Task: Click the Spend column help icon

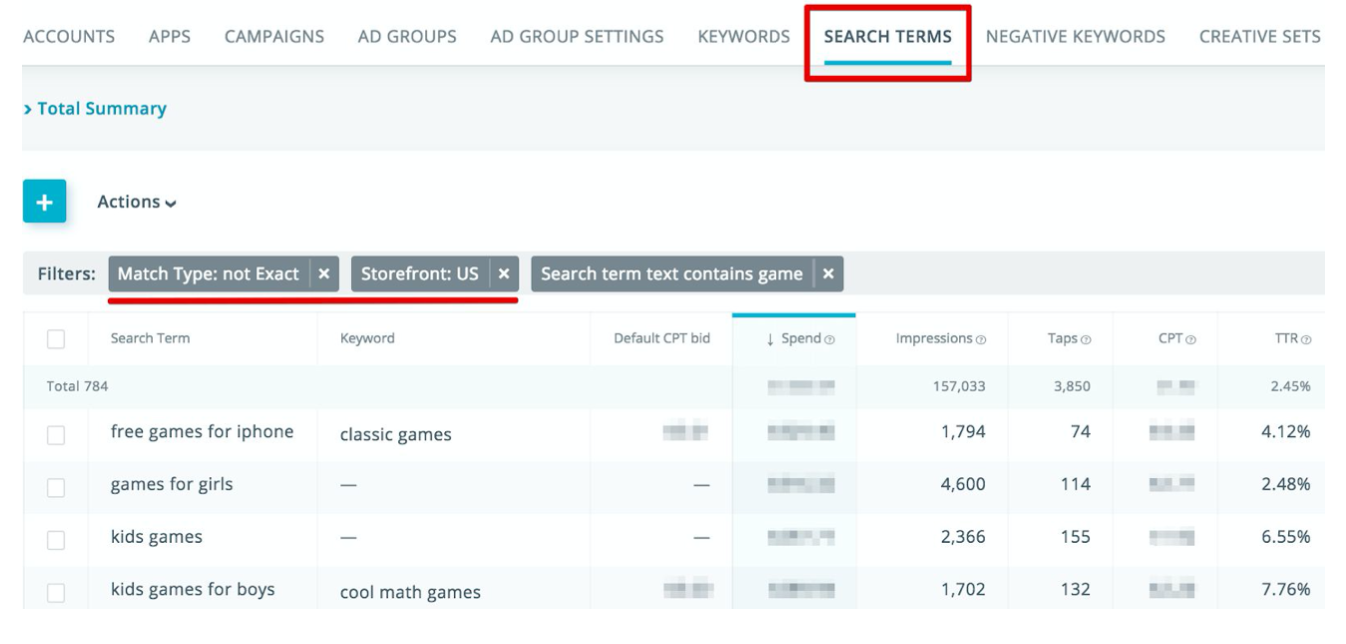Action: pyautogui.click(x=830, y=340)
